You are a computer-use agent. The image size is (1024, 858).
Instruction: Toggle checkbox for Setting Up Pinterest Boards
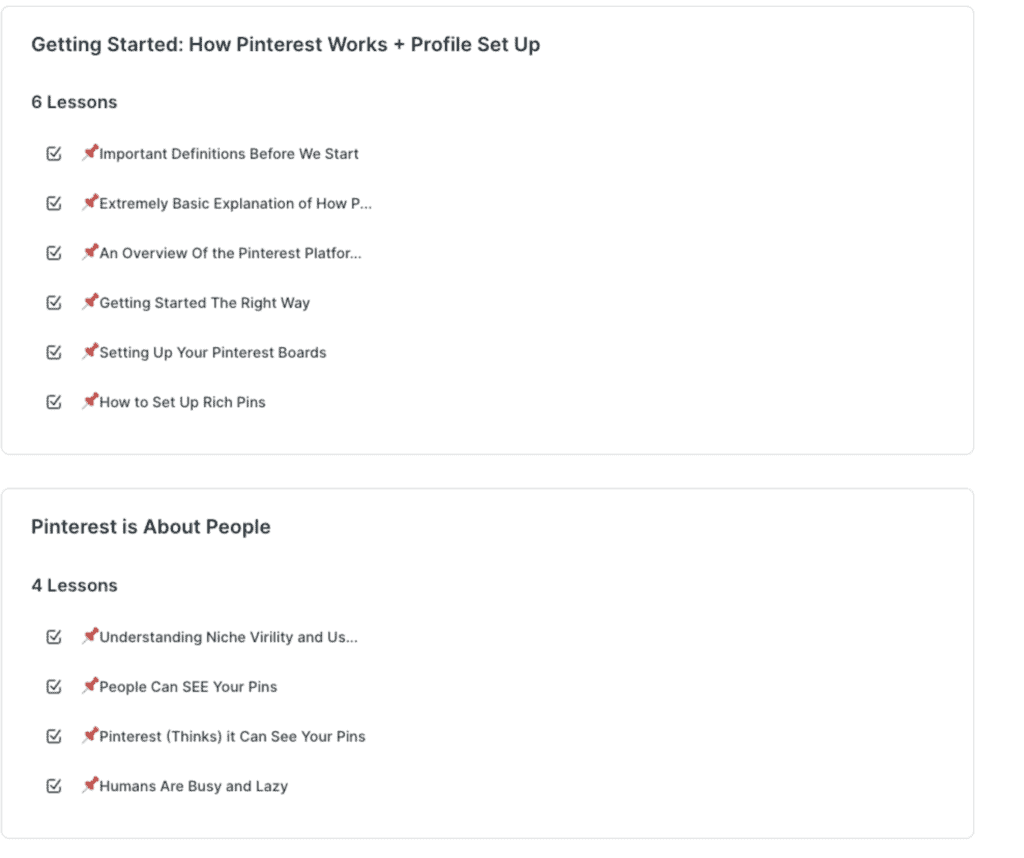click(x=54, y=353)
